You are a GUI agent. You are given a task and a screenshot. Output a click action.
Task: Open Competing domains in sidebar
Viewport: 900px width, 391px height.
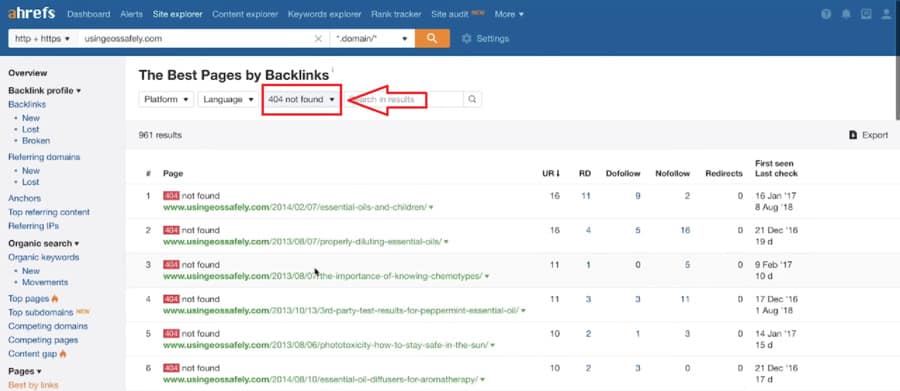(x=48, y=326)
